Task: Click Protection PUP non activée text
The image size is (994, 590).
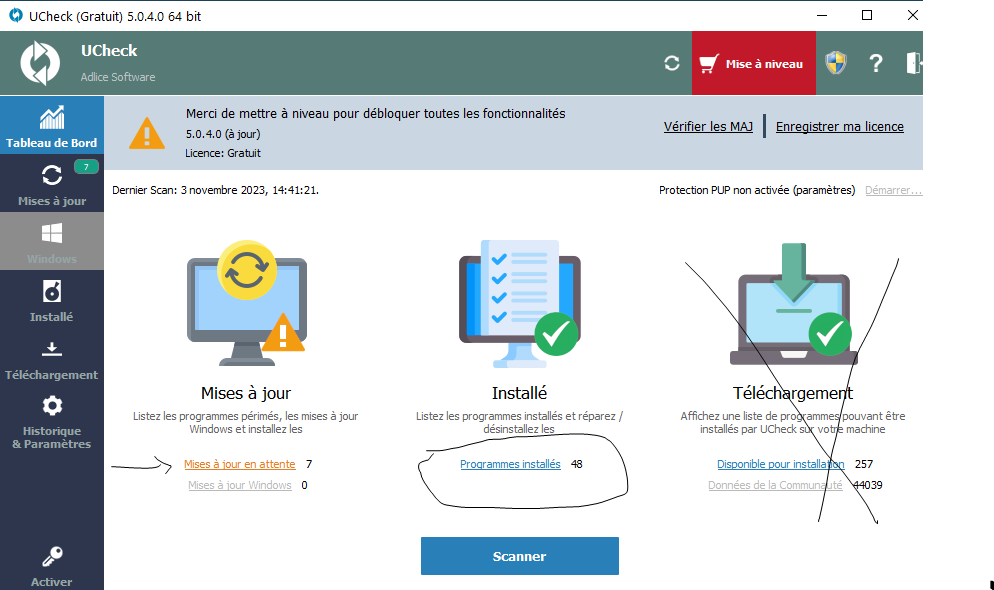Action: (757, 190)
